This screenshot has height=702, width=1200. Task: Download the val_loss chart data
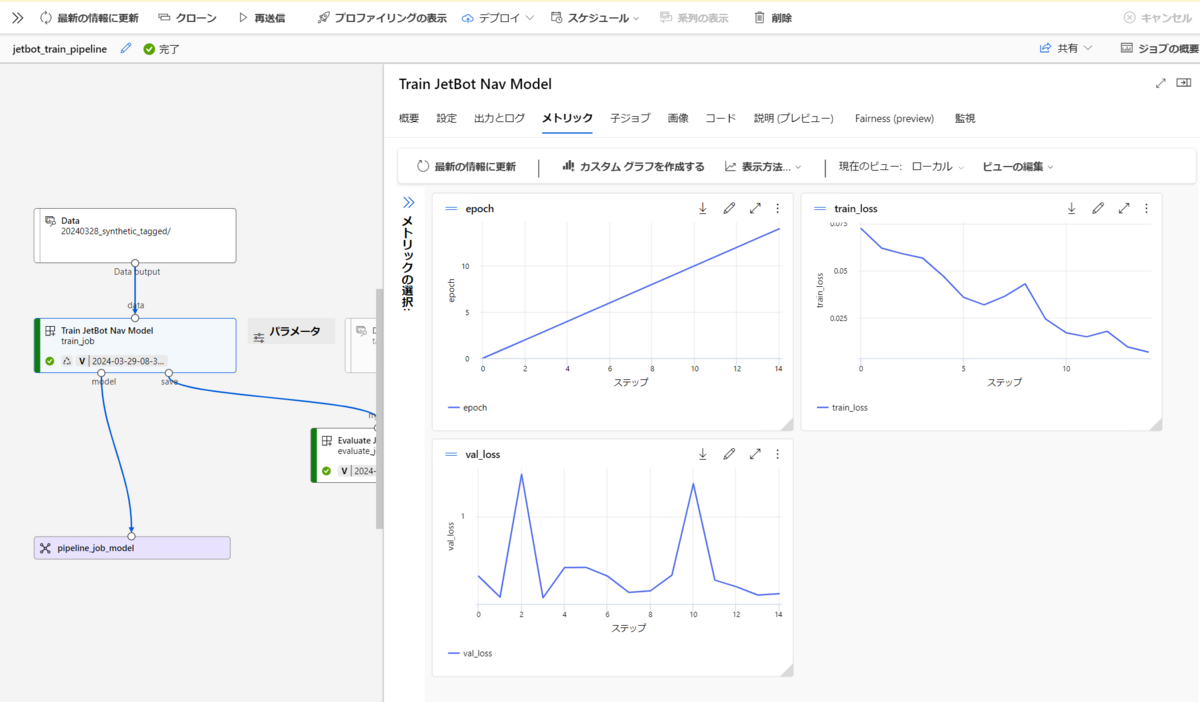[703, 454]
